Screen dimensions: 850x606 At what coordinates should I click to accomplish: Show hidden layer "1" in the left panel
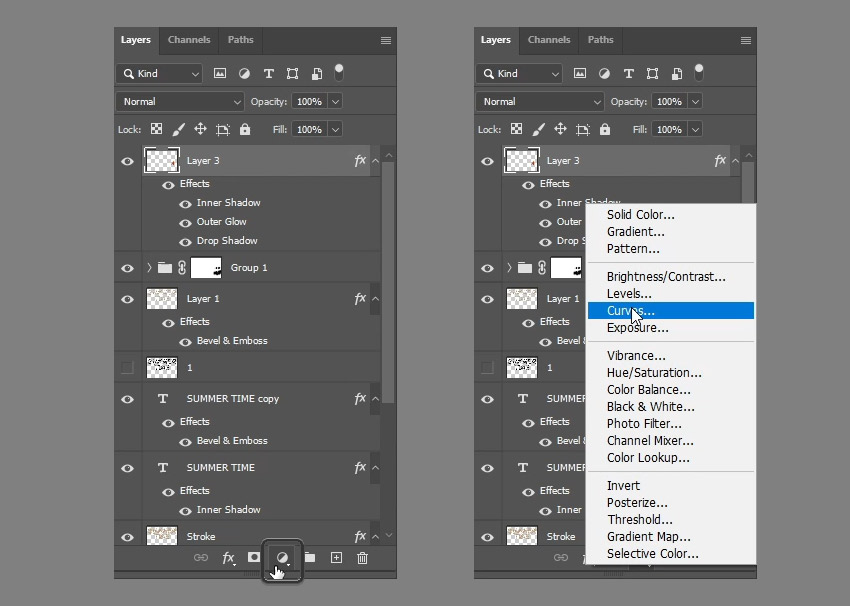(127, 368)
